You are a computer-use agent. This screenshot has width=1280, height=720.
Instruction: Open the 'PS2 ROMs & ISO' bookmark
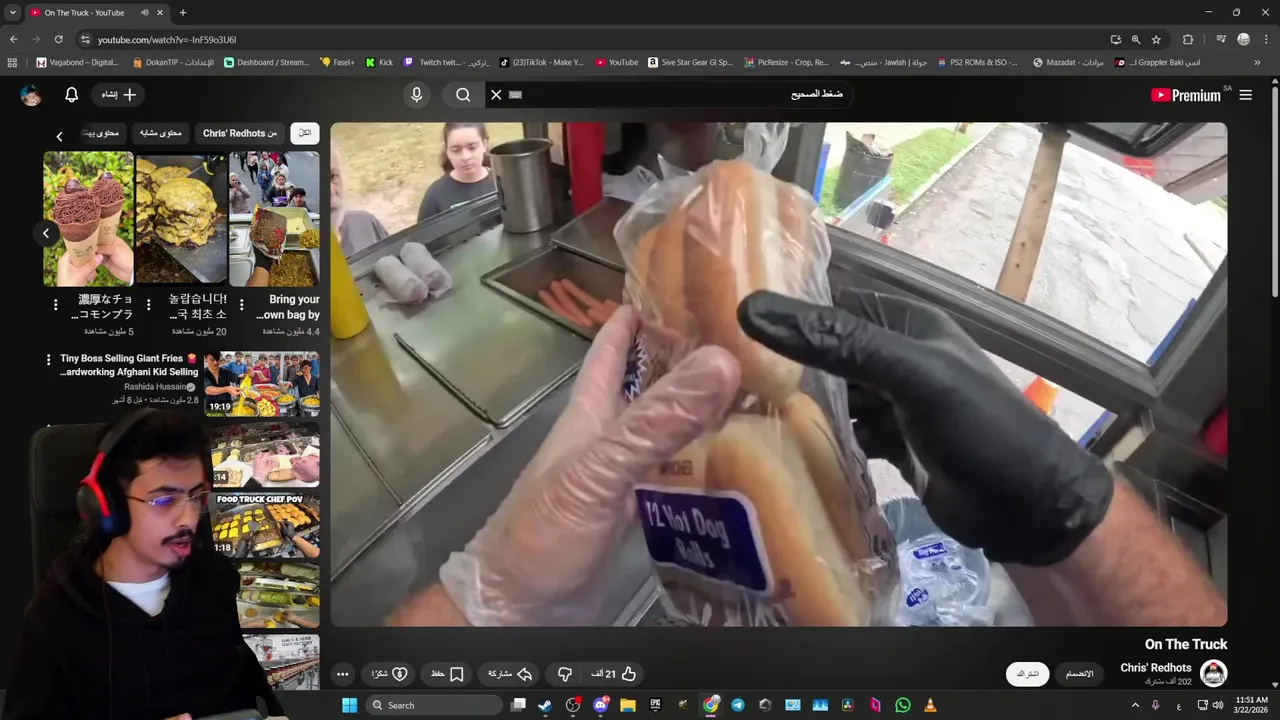tap(977, 62)
